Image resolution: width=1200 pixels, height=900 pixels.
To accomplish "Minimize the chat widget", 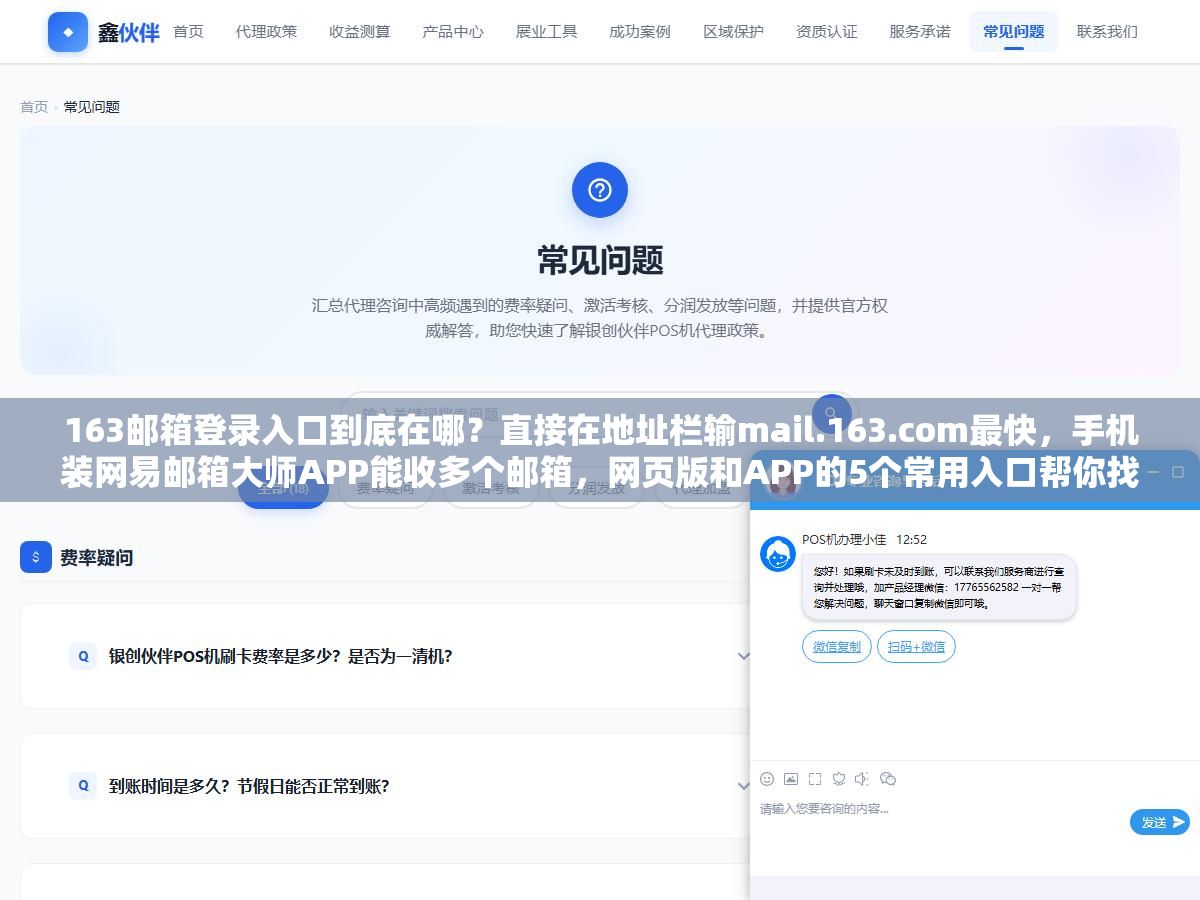I will tap(1152, 471).
